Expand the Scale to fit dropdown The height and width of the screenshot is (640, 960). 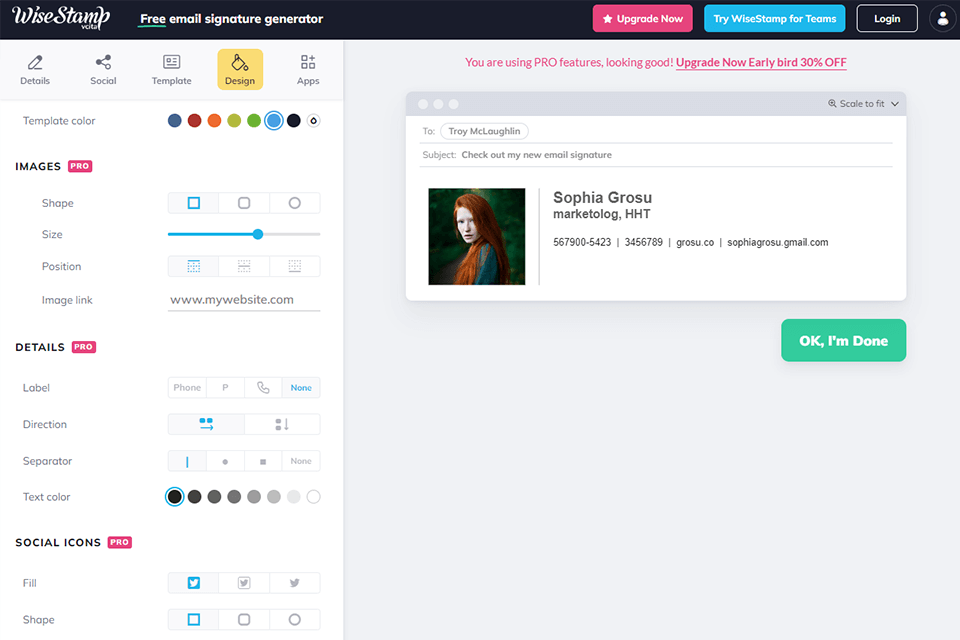(x=863, y=104)
